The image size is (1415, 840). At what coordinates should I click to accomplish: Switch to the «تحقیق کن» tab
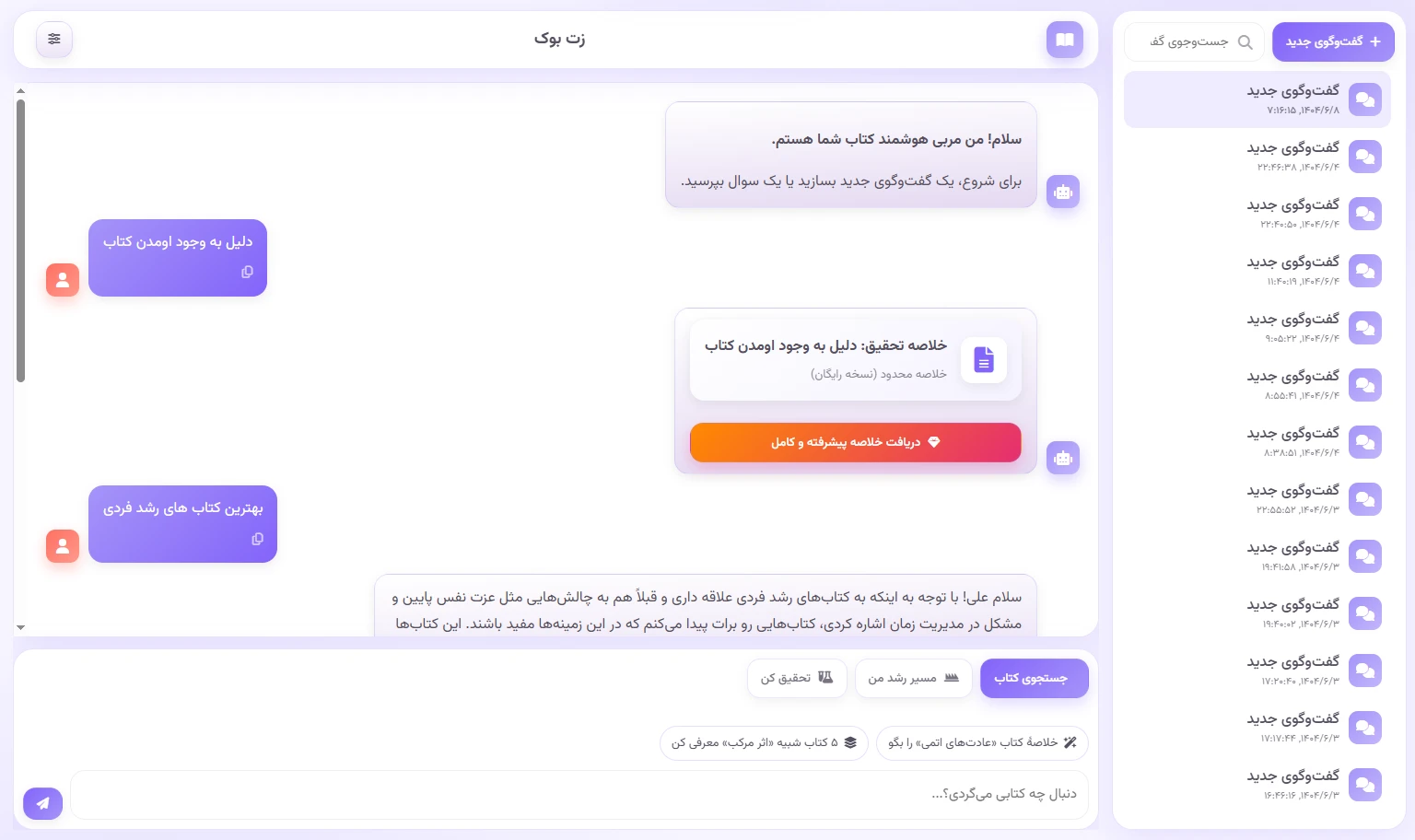point(797,678)
